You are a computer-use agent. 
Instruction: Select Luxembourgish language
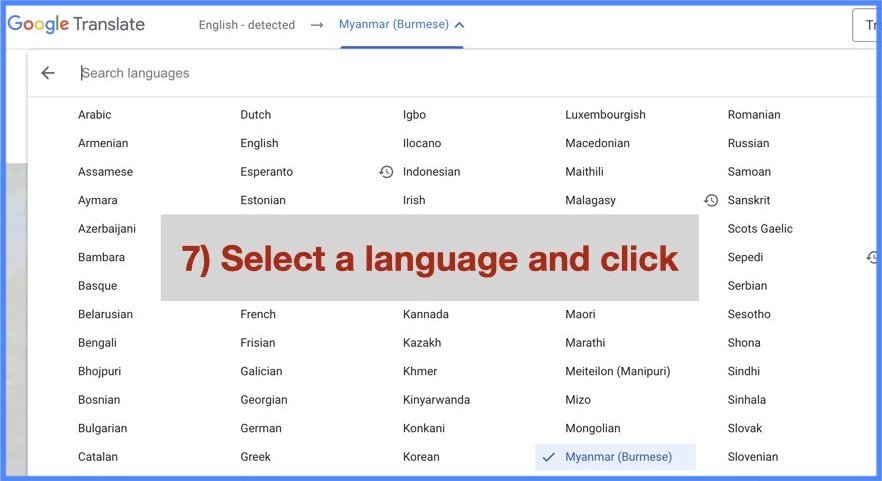coord(605,115)
